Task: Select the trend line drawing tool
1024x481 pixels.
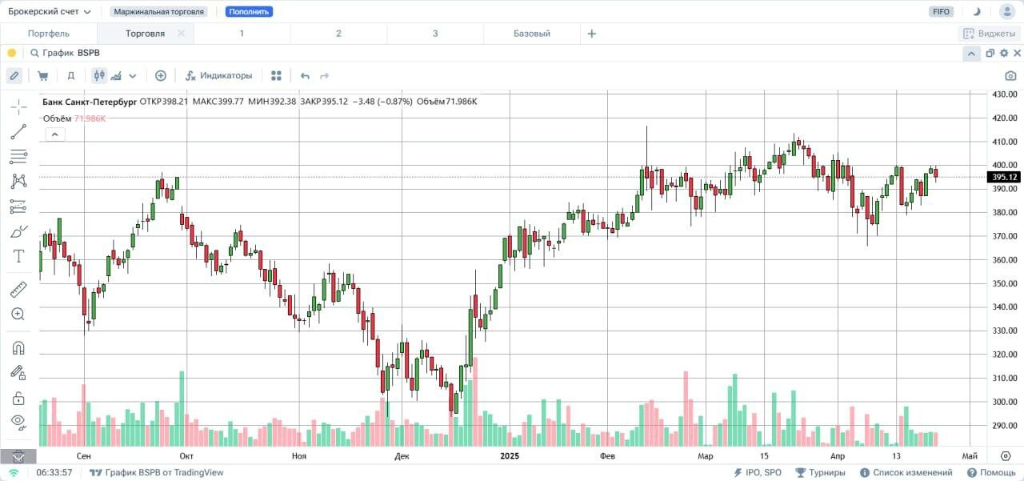Action: click(18, 131)
